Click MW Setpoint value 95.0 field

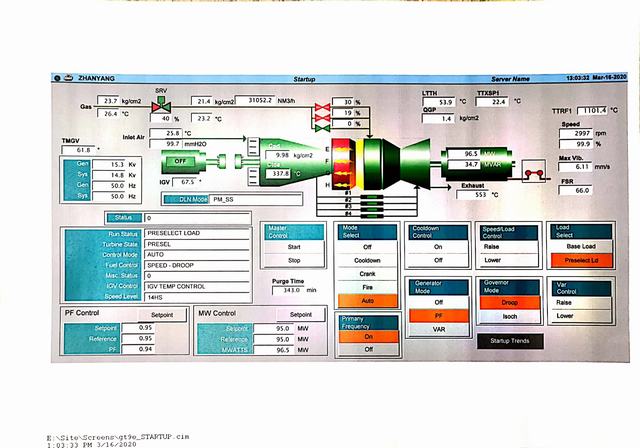click(273, 328)
